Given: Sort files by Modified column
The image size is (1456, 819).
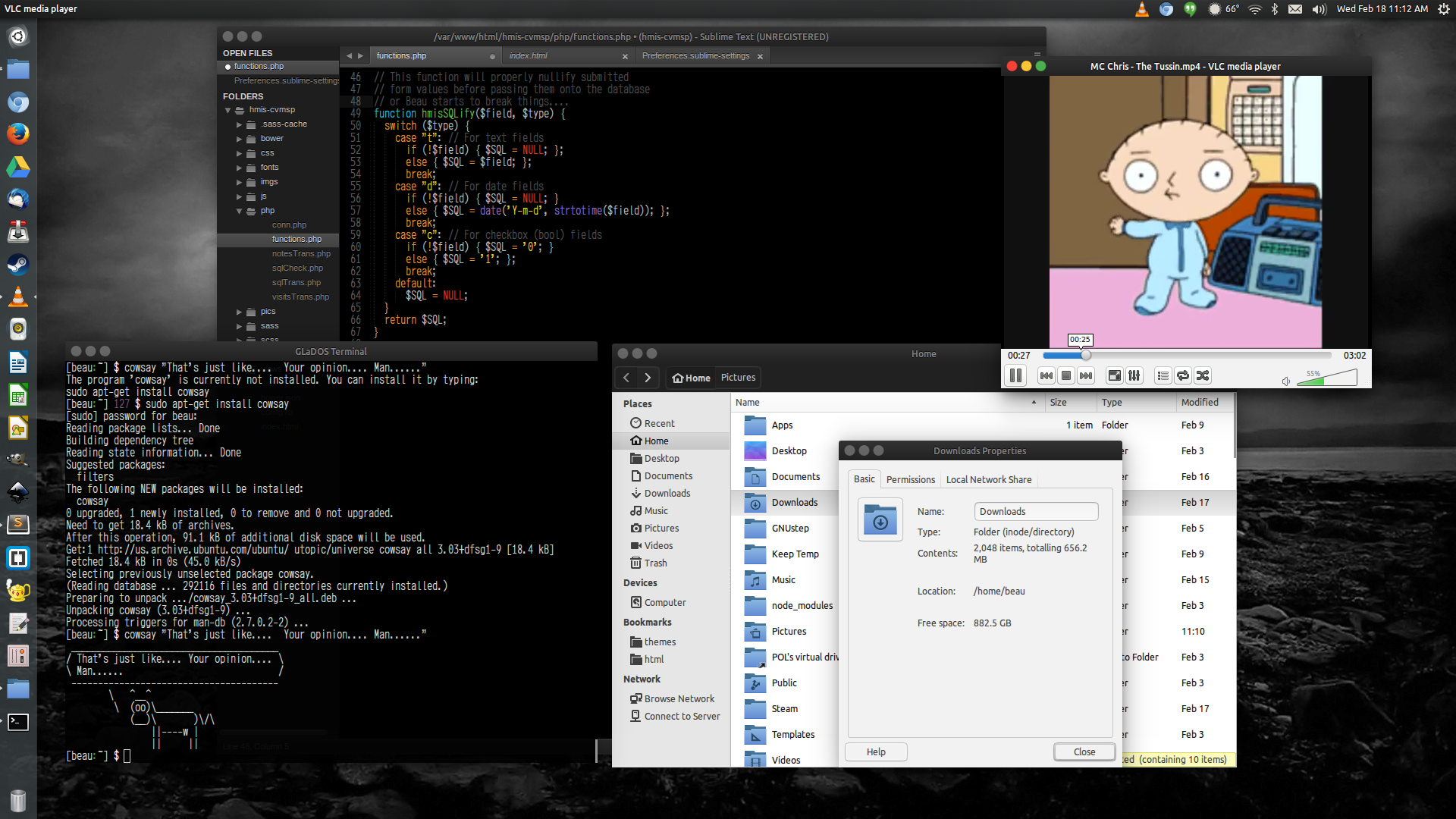Looking at the screenshot, I should 1204,403.
